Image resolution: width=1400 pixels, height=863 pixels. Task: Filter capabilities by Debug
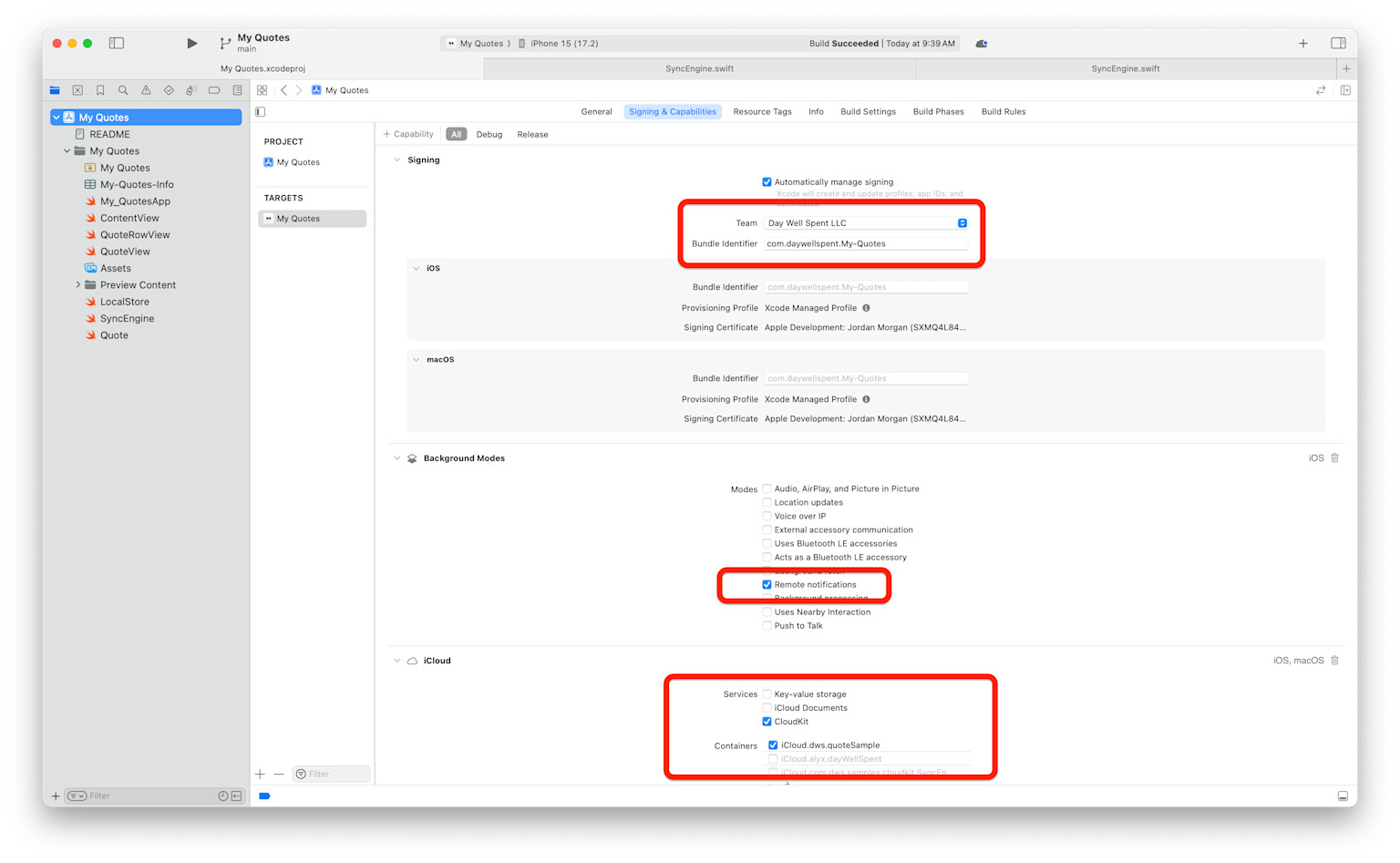point(489,135)
